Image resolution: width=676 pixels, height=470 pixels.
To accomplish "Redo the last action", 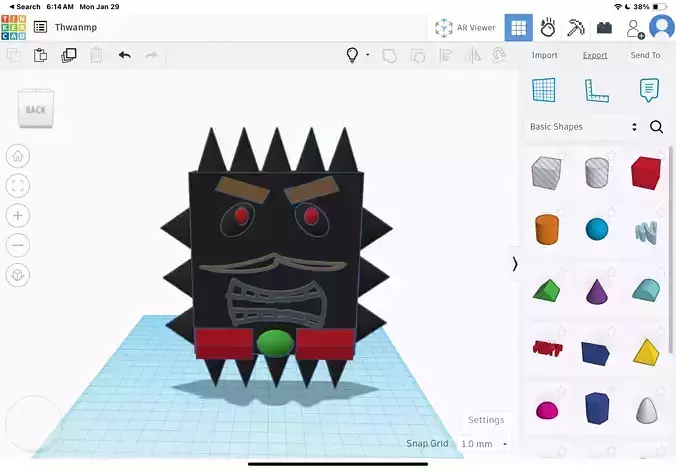I will pos(151,55).
